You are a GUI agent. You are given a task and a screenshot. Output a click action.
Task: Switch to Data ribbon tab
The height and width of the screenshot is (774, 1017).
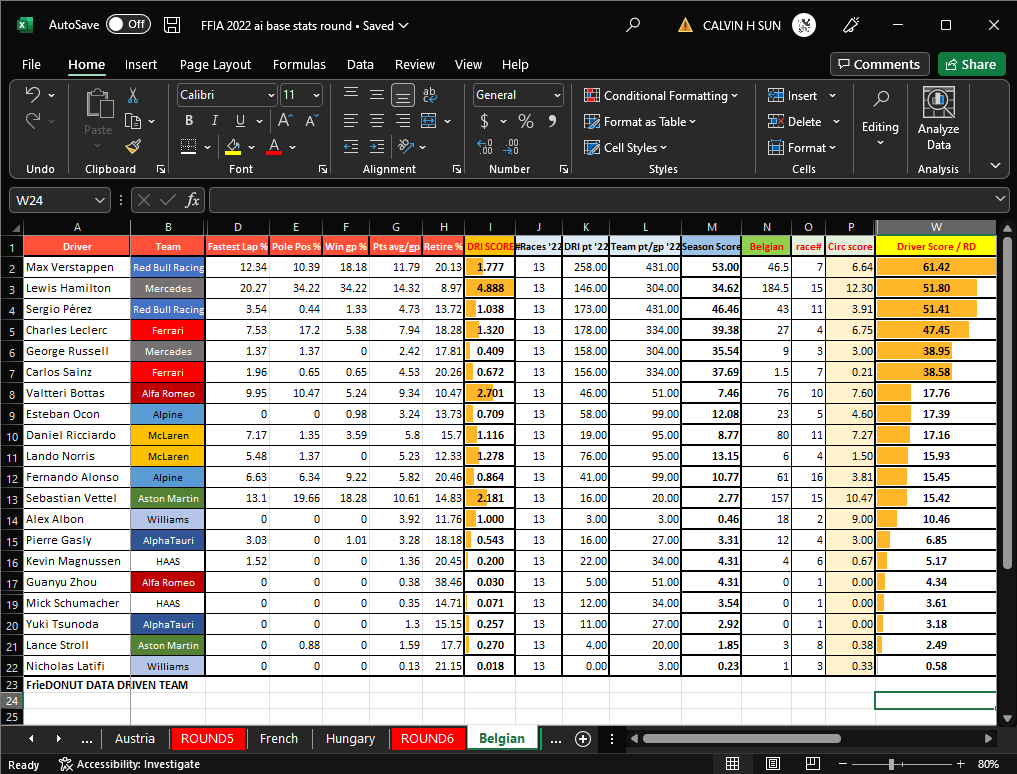[360, 64]
